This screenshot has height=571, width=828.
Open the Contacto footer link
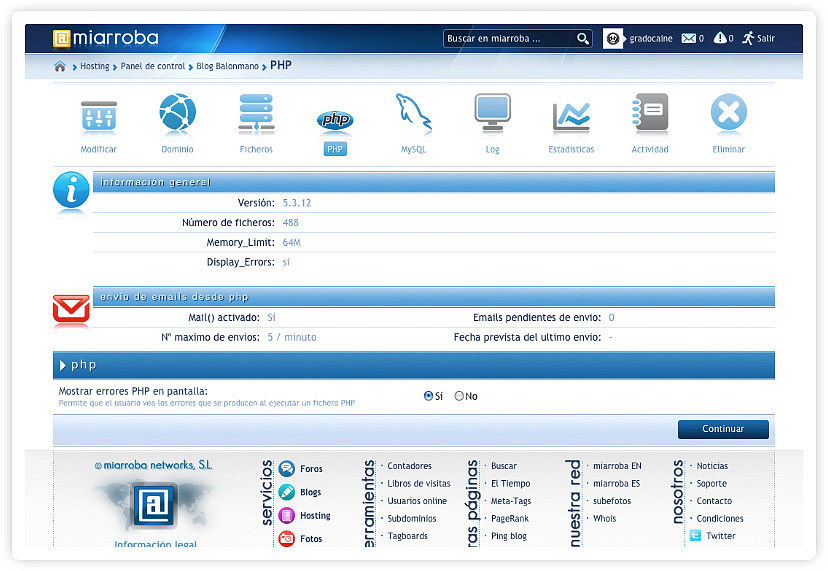(x=714, y=501)
